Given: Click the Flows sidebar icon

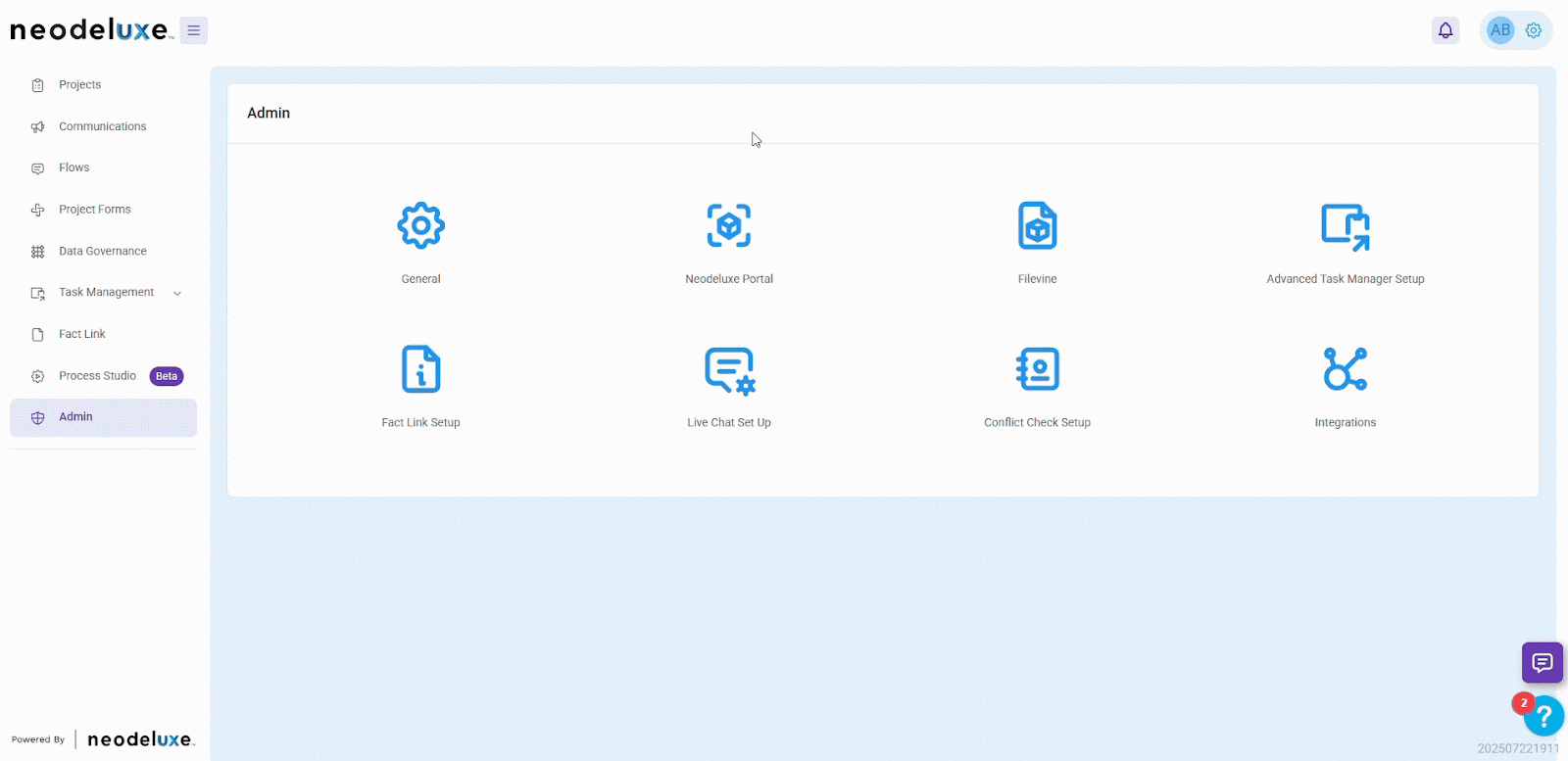Looking at the screenshot, I should coord(38,168).
